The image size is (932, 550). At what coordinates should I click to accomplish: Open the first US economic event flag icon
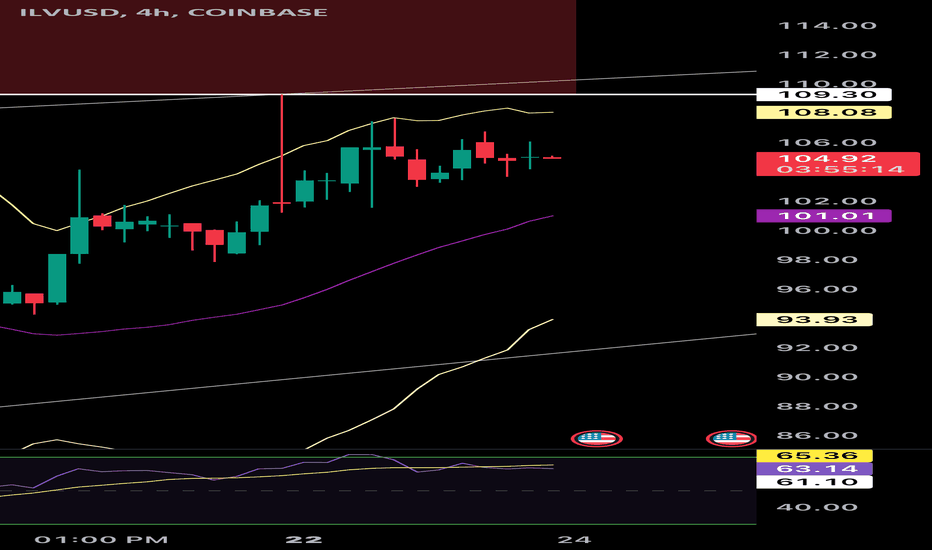pos(597,439)
